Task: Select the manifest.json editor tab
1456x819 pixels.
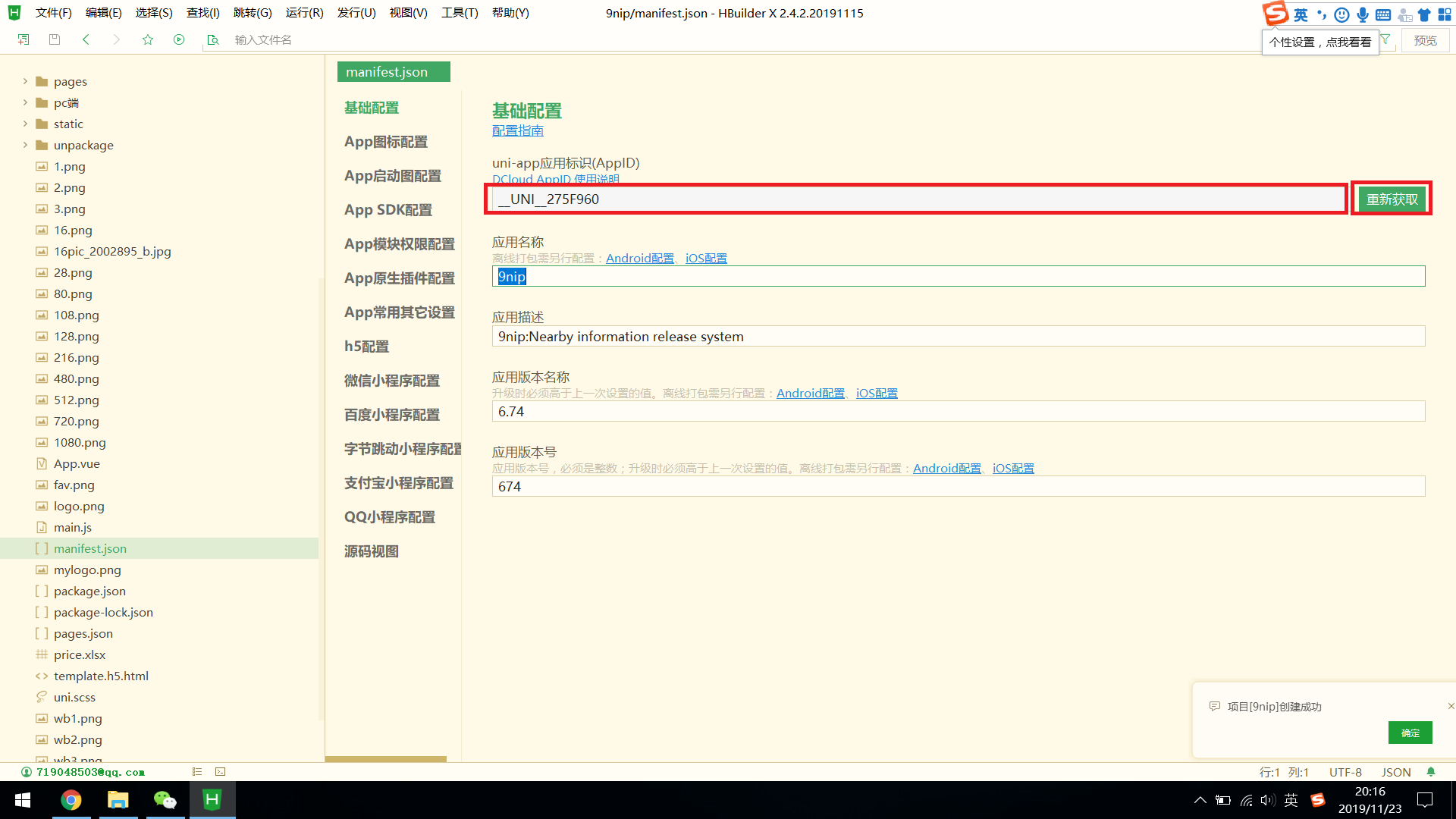Action: 394,71
